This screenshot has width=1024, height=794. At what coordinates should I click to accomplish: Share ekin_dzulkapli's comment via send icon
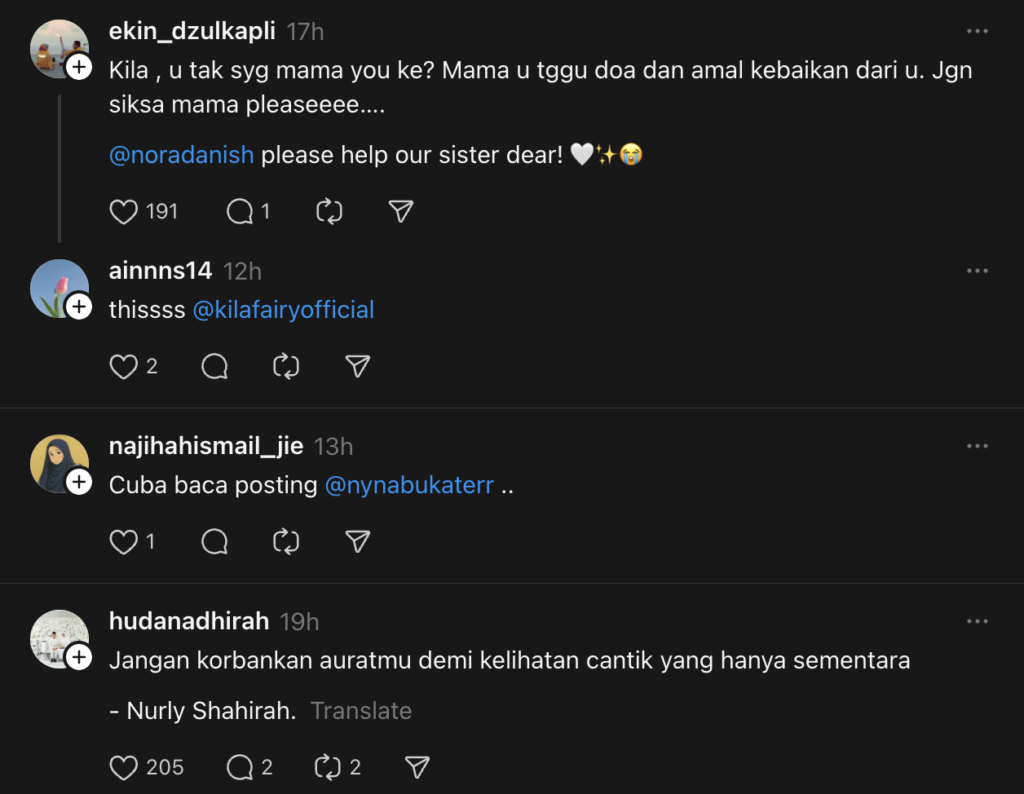401,212
